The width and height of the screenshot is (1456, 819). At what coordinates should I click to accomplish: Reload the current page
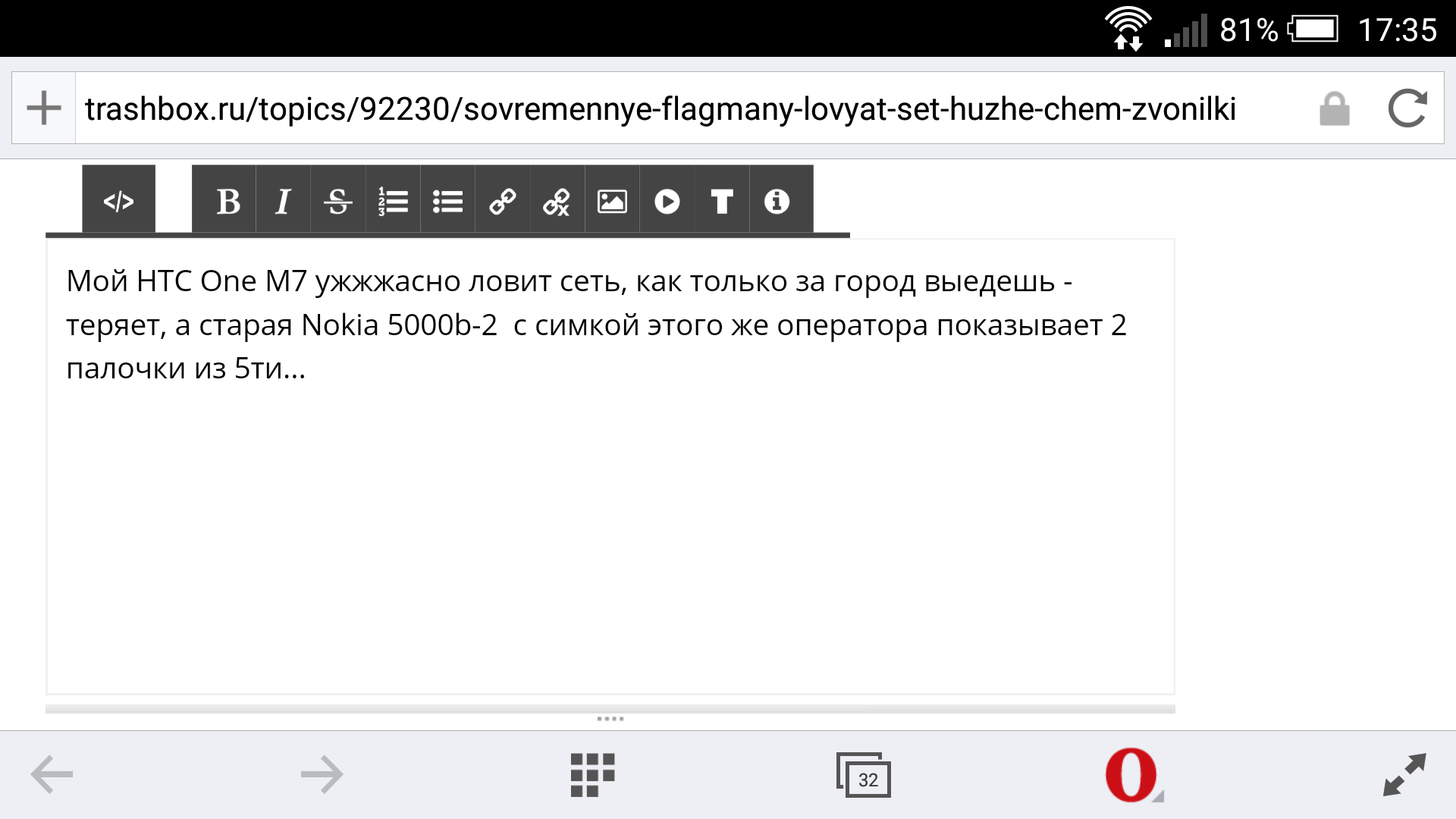coord(1407,108)
